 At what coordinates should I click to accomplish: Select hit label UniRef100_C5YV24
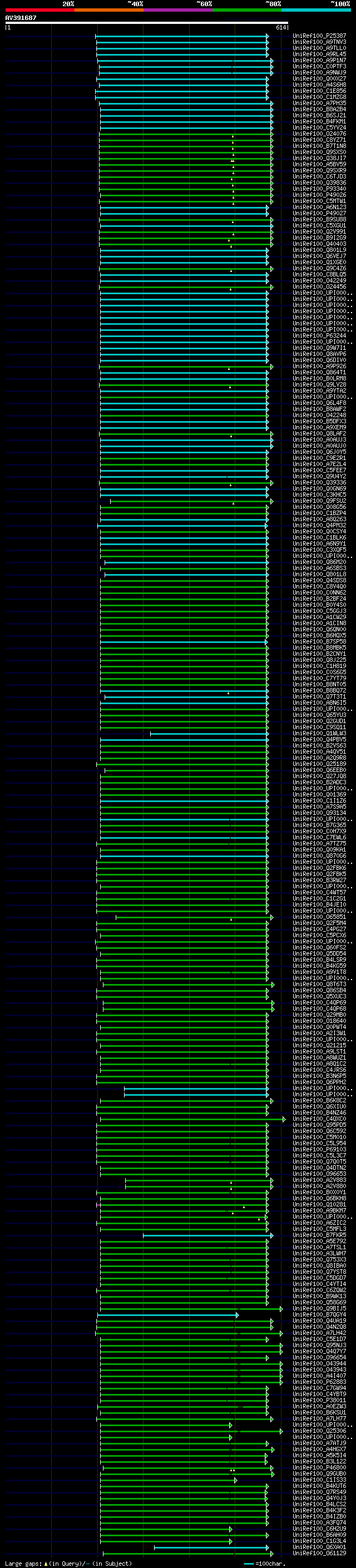(319, 127)
